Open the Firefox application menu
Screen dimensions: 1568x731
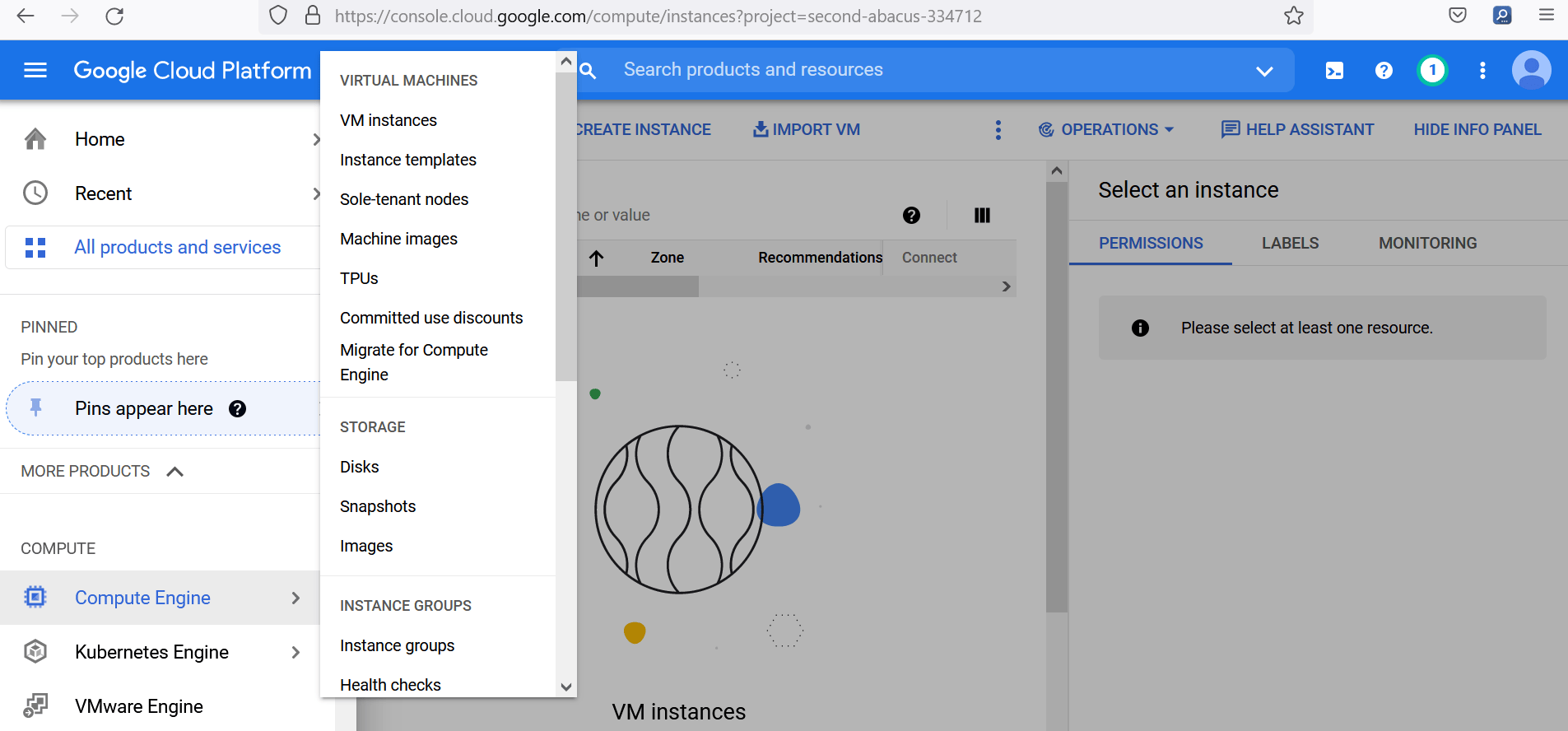pos(1547,15)
